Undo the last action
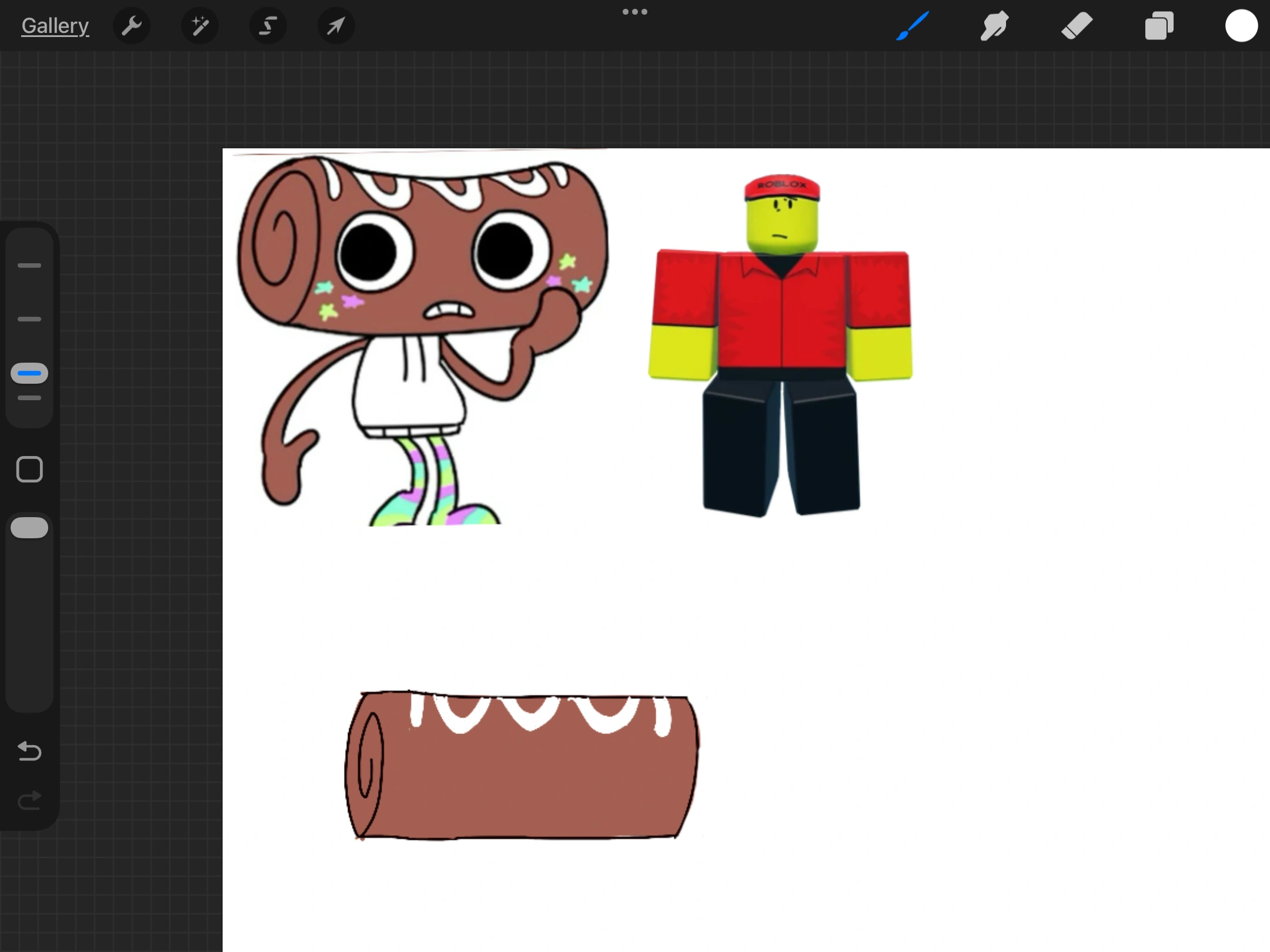The image size is (1270, 952). [29, 751]
